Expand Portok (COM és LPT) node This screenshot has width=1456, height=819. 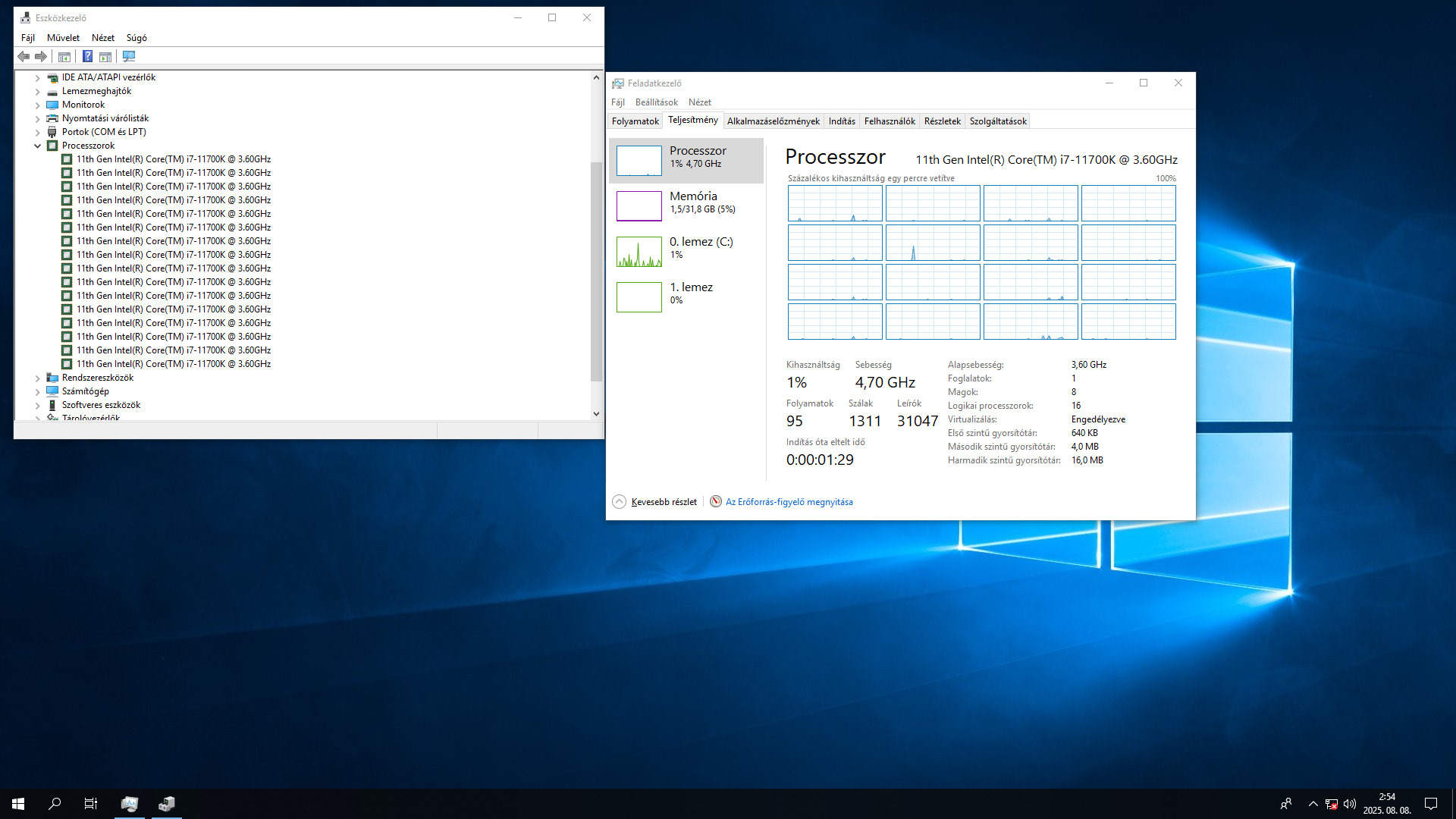37,132
